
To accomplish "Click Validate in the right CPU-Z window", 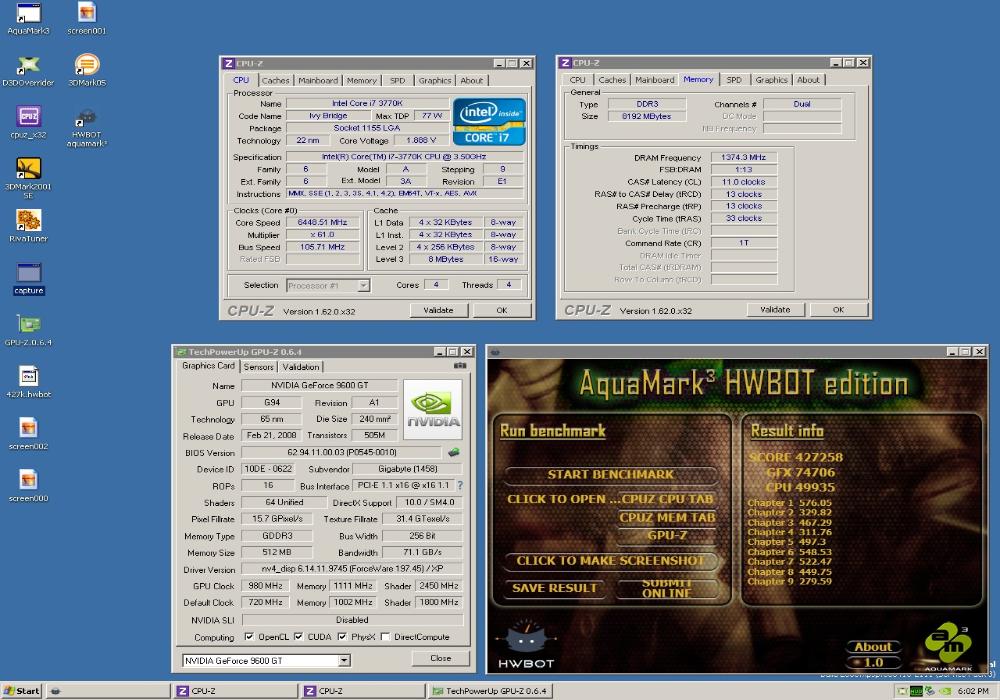I will point(775,310).
